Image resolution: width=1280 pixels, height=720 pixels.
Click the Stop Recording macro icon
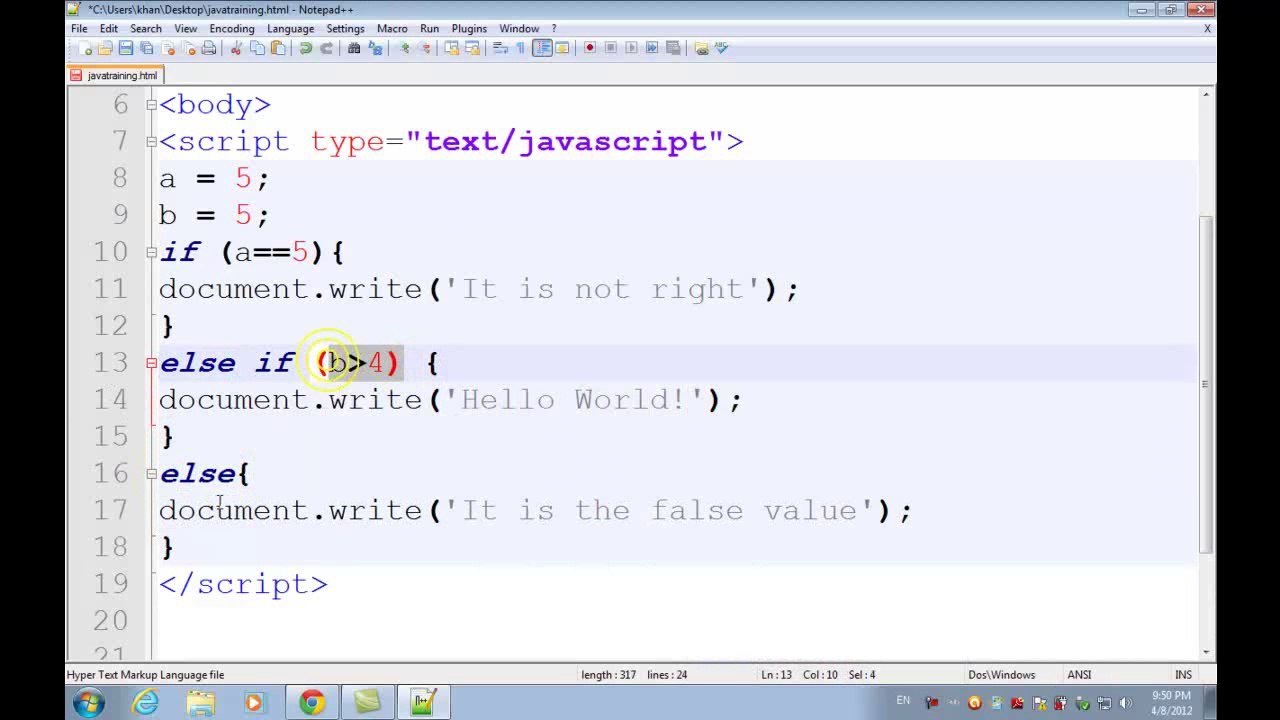[x=610, y=48]
